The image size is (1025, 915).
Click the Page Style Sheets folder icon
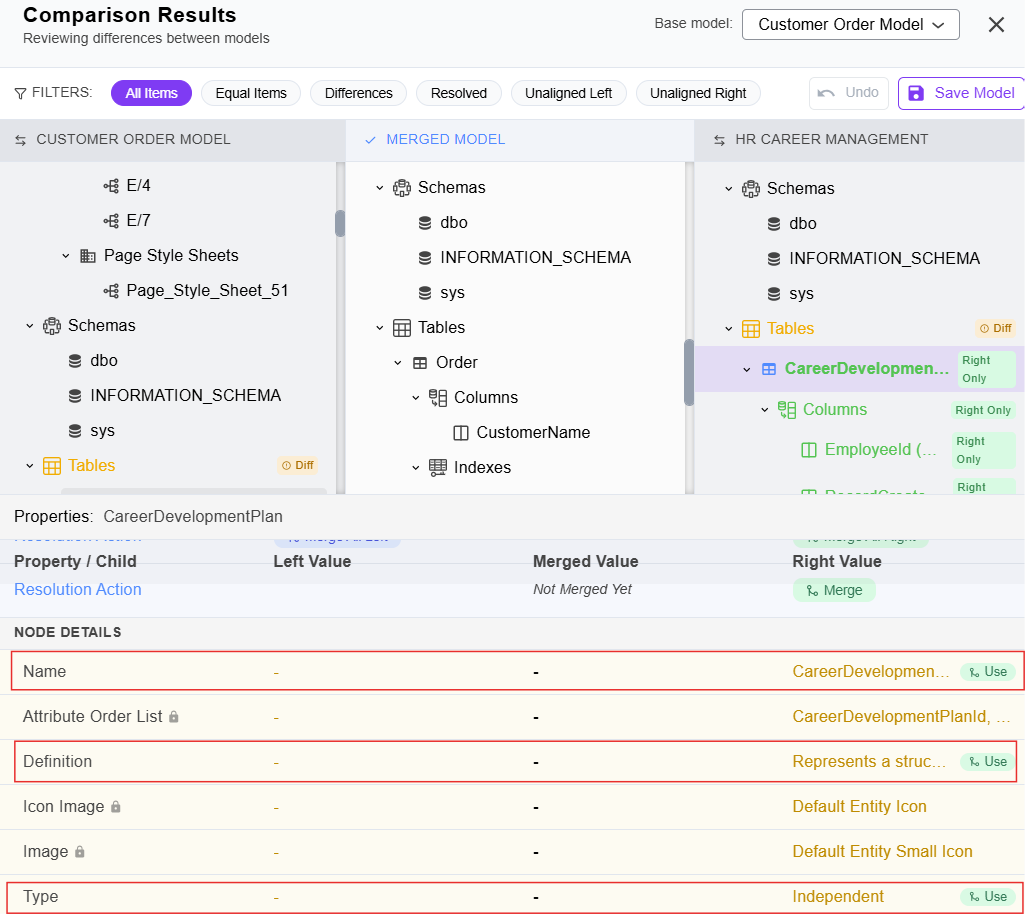[x=88, y=256]
